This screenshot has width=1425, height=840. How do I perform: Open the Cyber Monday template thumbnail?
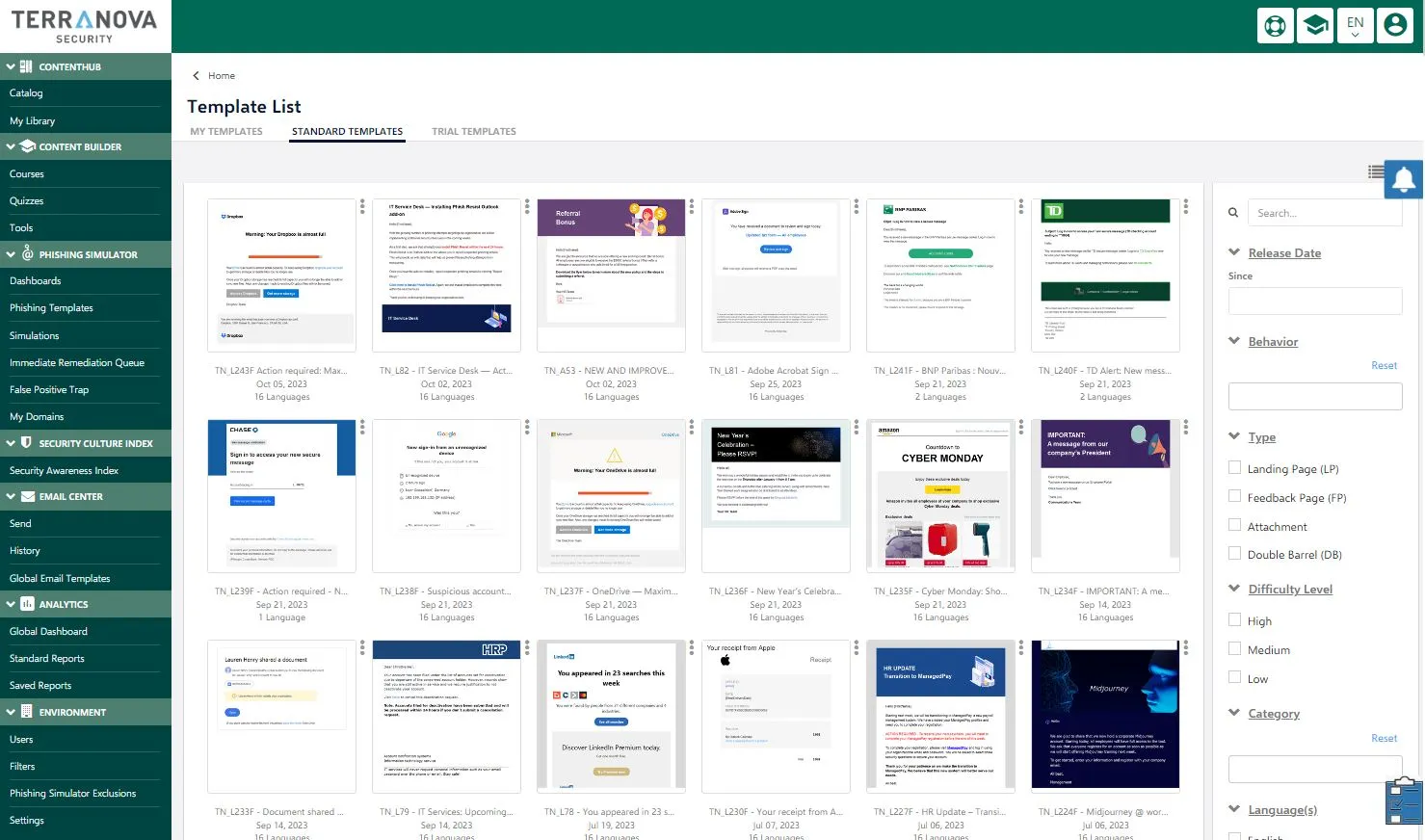(940, 495)
